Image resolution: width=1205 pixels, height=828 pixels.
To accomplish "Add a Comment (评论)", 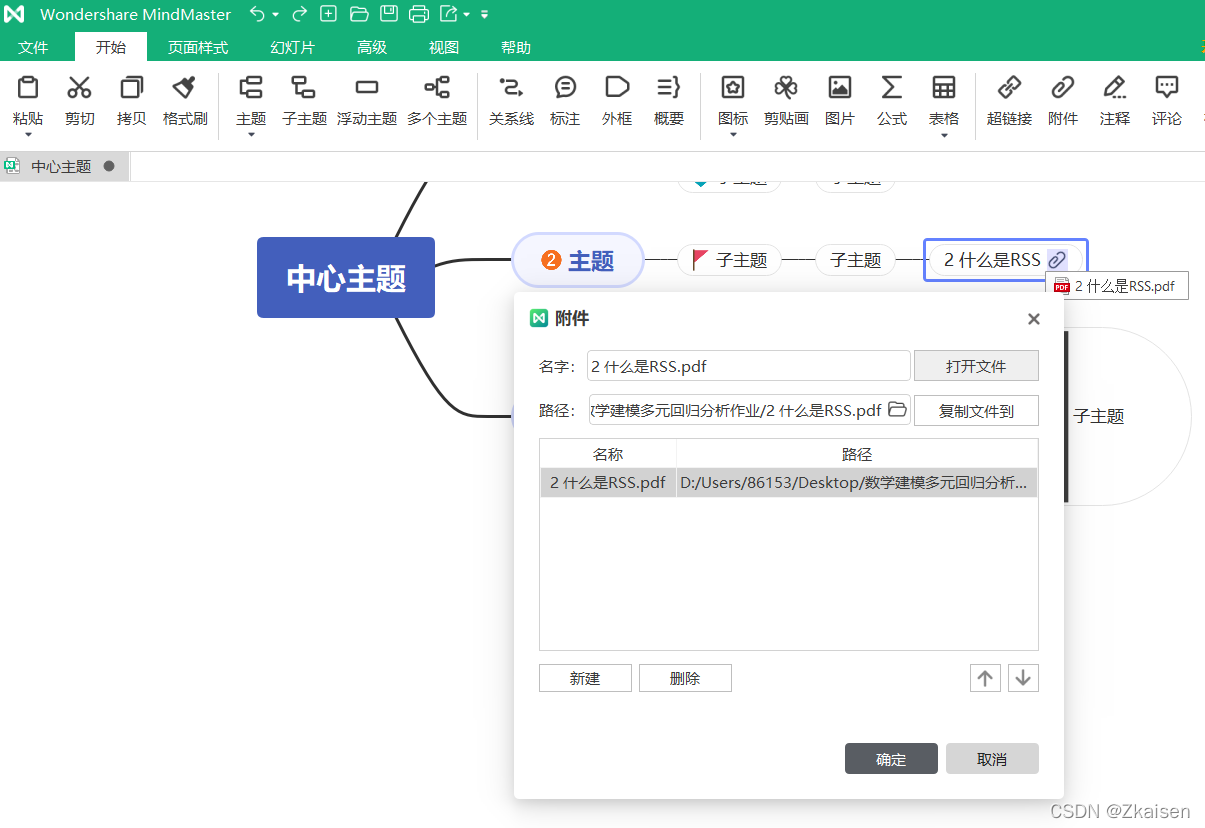I will pos(1167,101).
